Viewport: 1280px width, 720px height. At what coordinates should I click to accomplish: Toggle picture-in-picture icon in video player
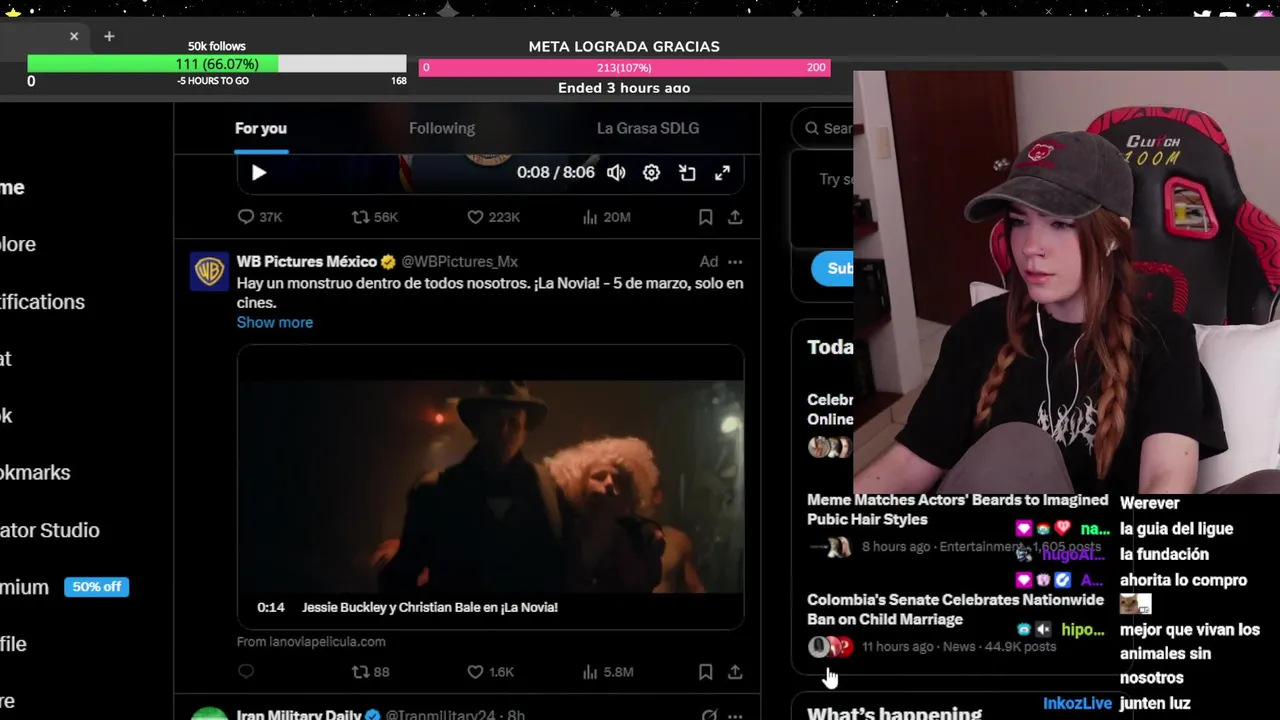coord(687,173)
